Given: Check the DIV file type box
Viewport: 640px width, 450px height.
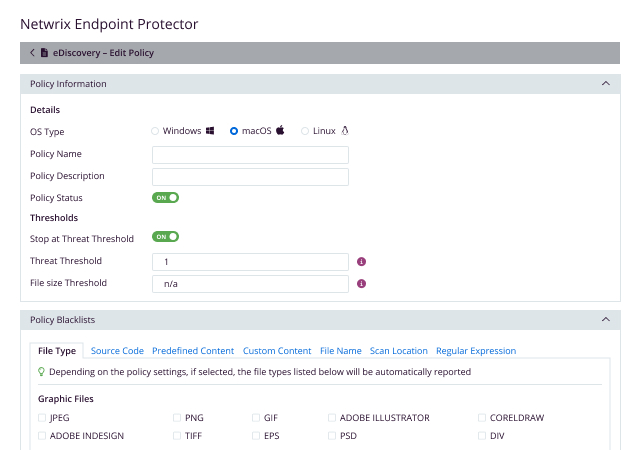Looking at the screenshot, I should (x=482, y=436).
